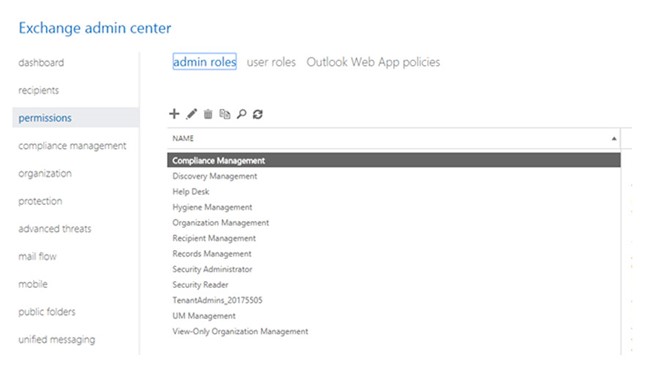Open unified messaging section
Viewport: 660px width, 380px height.
[57, 340]
